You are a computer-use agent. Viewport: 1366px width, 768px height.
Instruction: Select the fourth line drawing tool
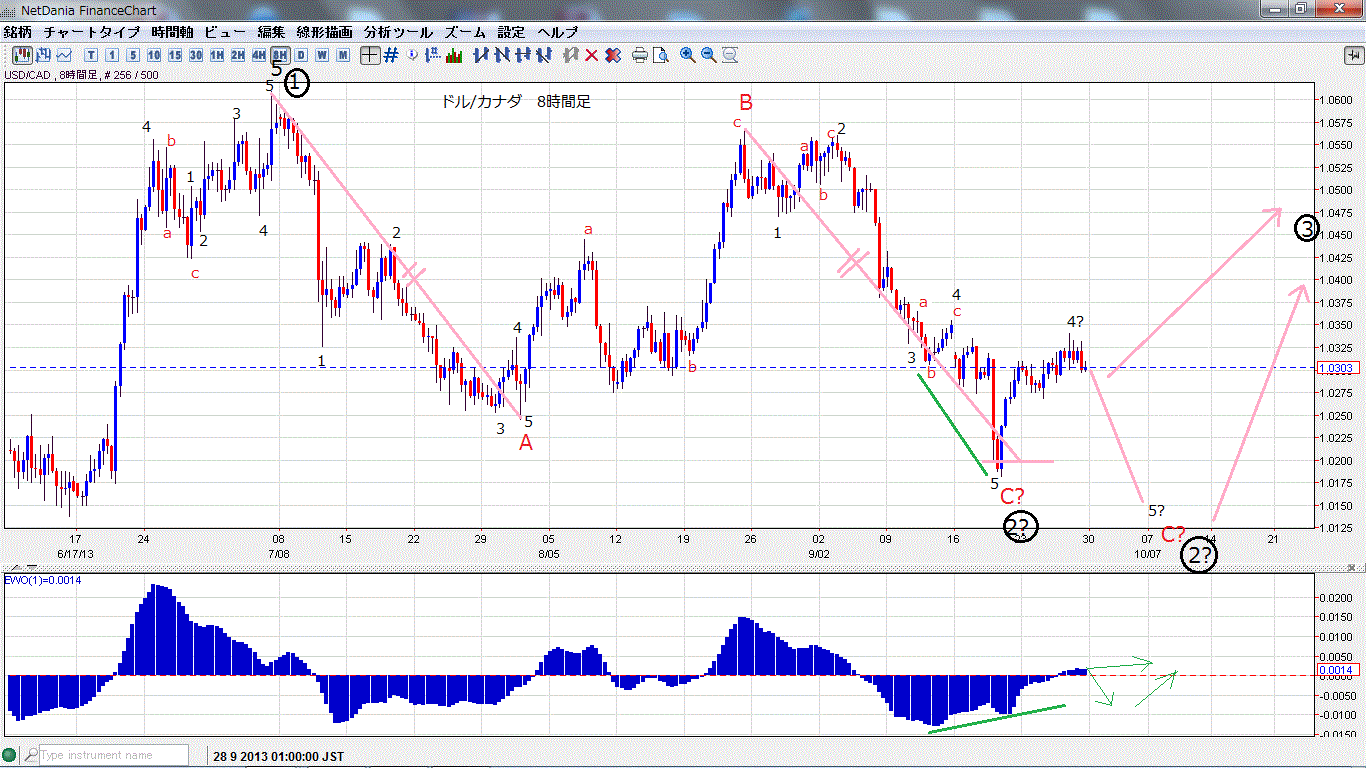pyautogui.click(x=544, y=55)
